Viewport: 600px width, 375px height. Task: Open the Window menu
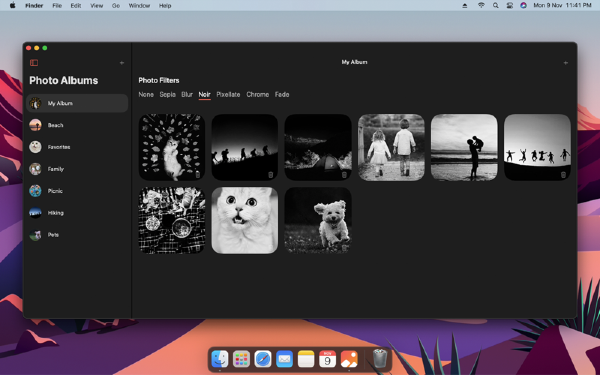139,5
